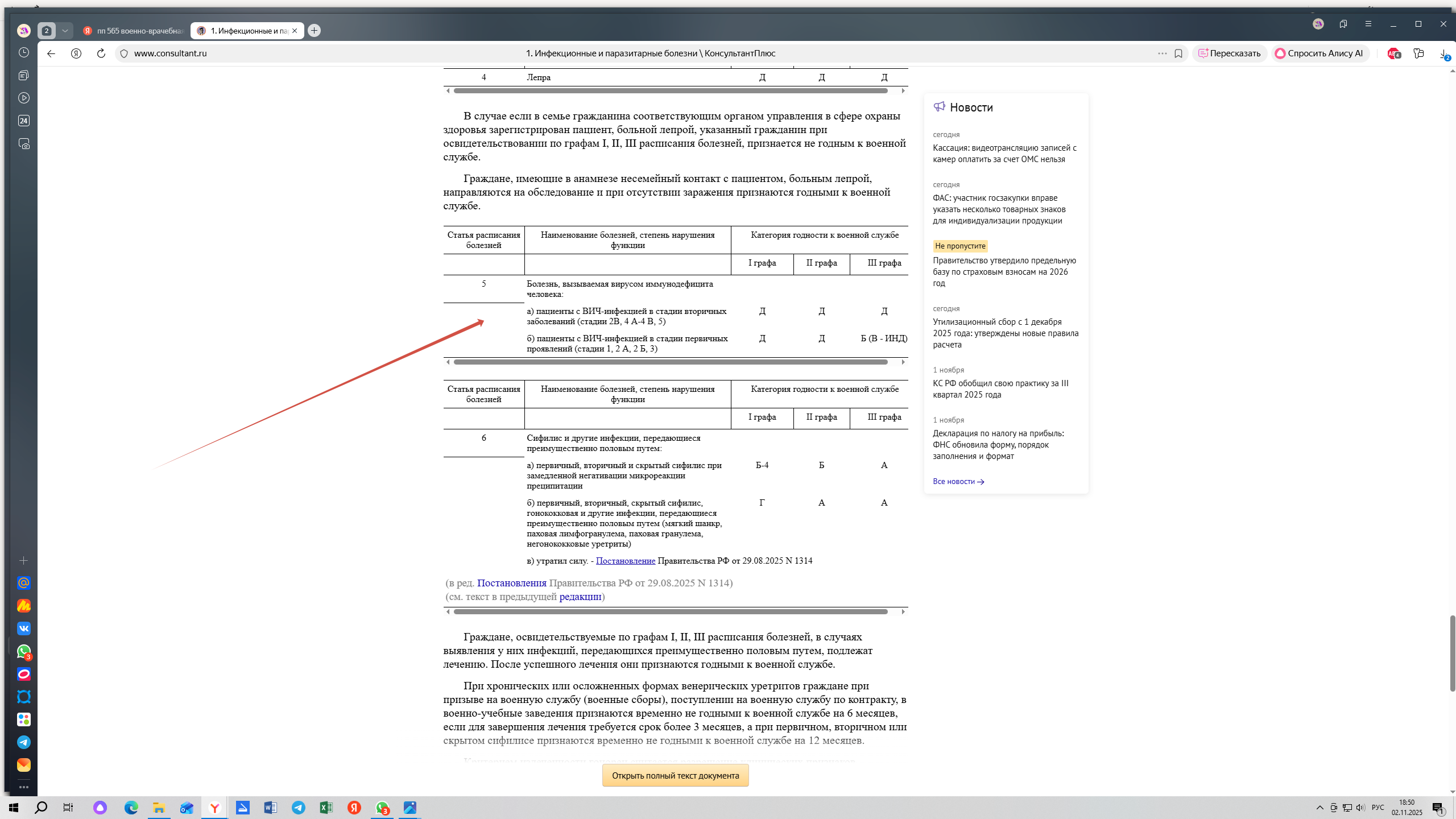The width and height of the screenshot is (1456, 819).
Task: Open Windows taskbar search
Action: tap(41, 808)
